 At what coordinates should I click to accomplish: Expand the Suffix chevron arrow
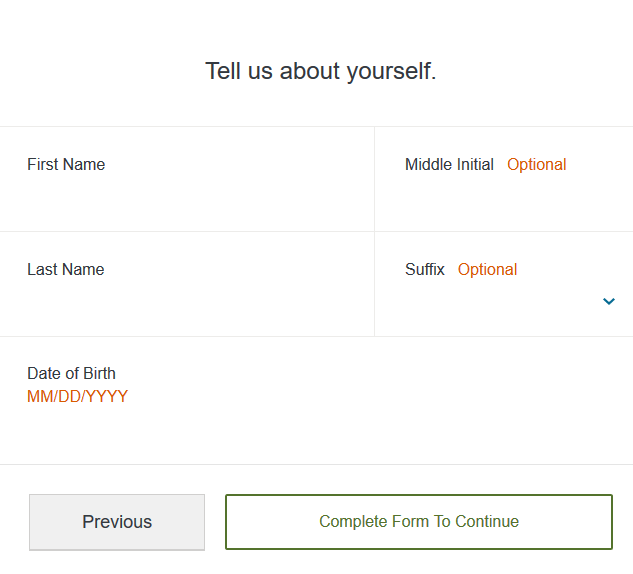point(609,301)
